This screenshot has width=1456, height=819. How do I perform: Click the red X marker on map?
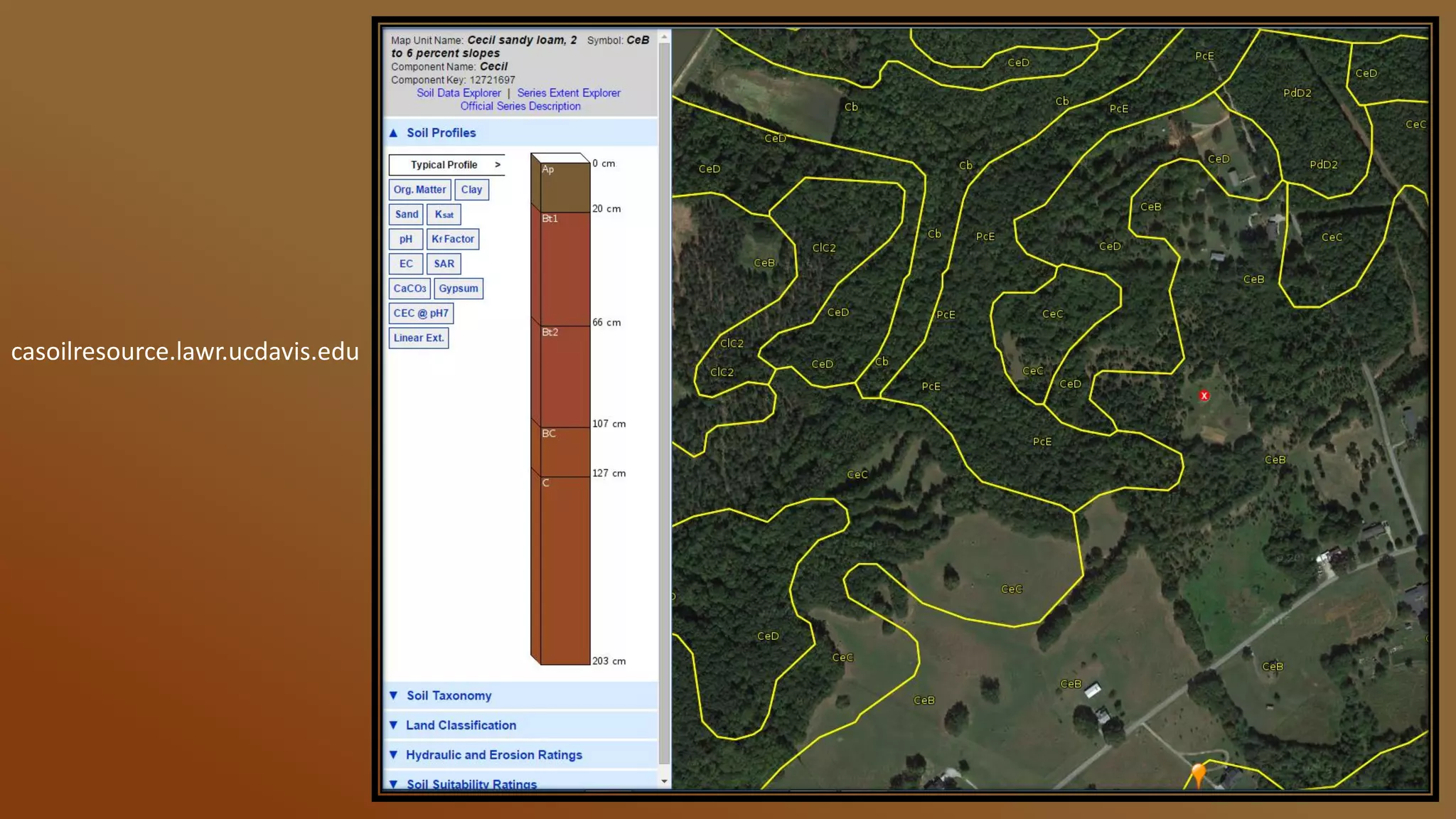pyautogui.click(x=1204, y=396)
